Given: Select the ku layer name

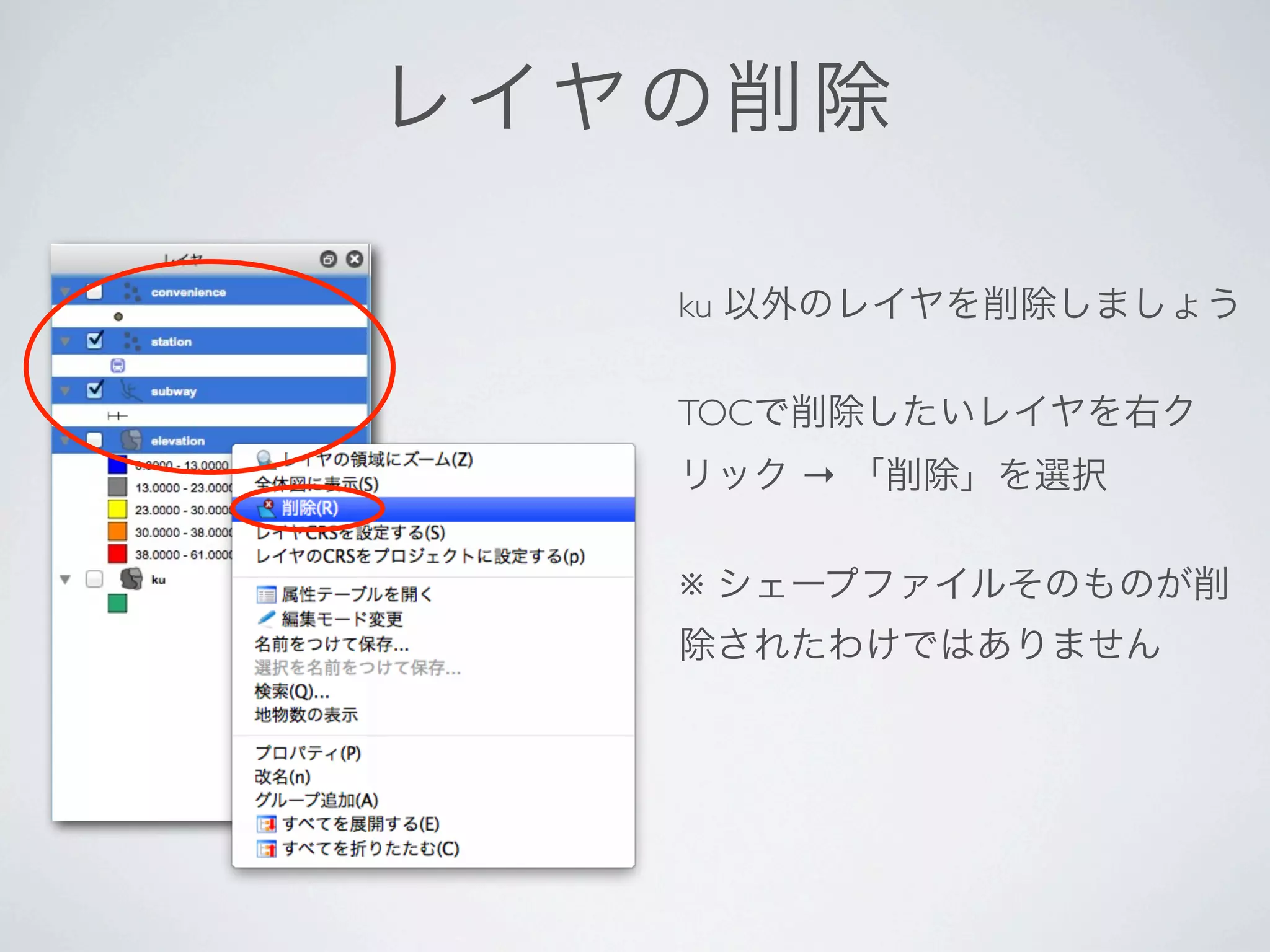Looking at the screenshot, I should pyautogui.click(x=158, y=580).
